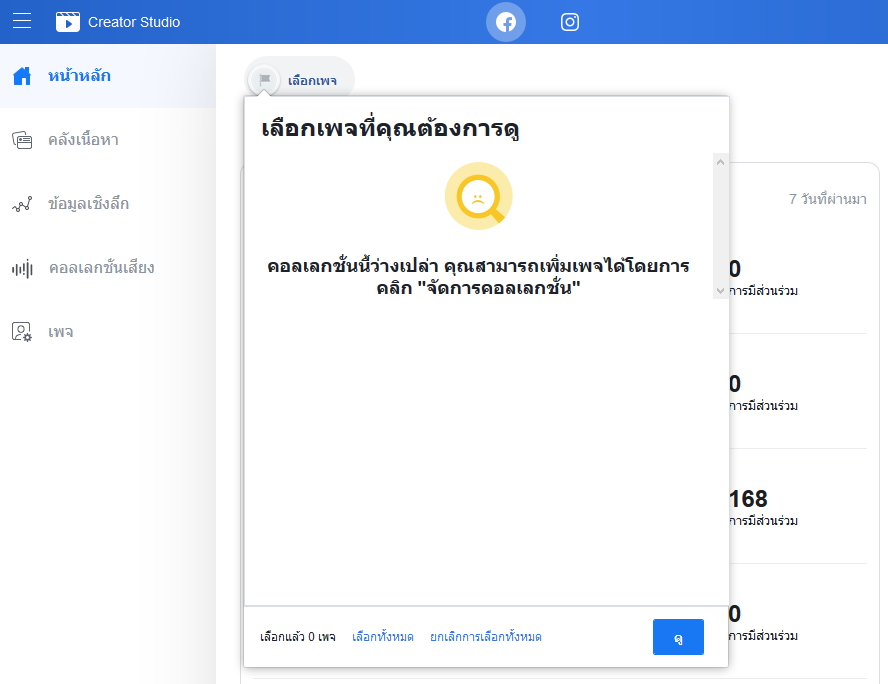Click the เลือกทั้งหมด link
The image size is (888, 684).
pos(383,637)
